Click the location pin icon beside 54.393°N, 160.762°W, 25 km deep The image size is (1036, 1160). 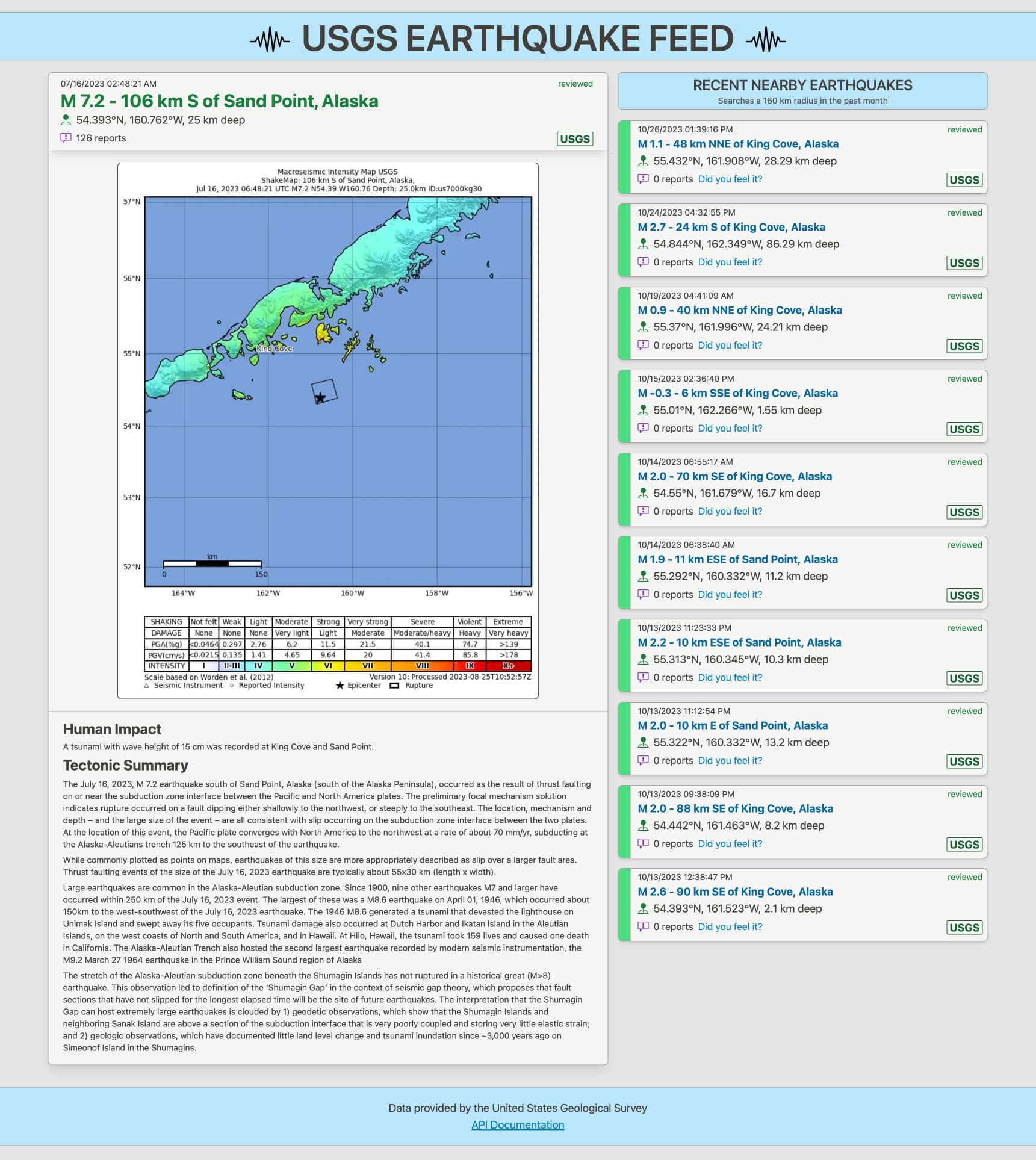coord(66,120)
